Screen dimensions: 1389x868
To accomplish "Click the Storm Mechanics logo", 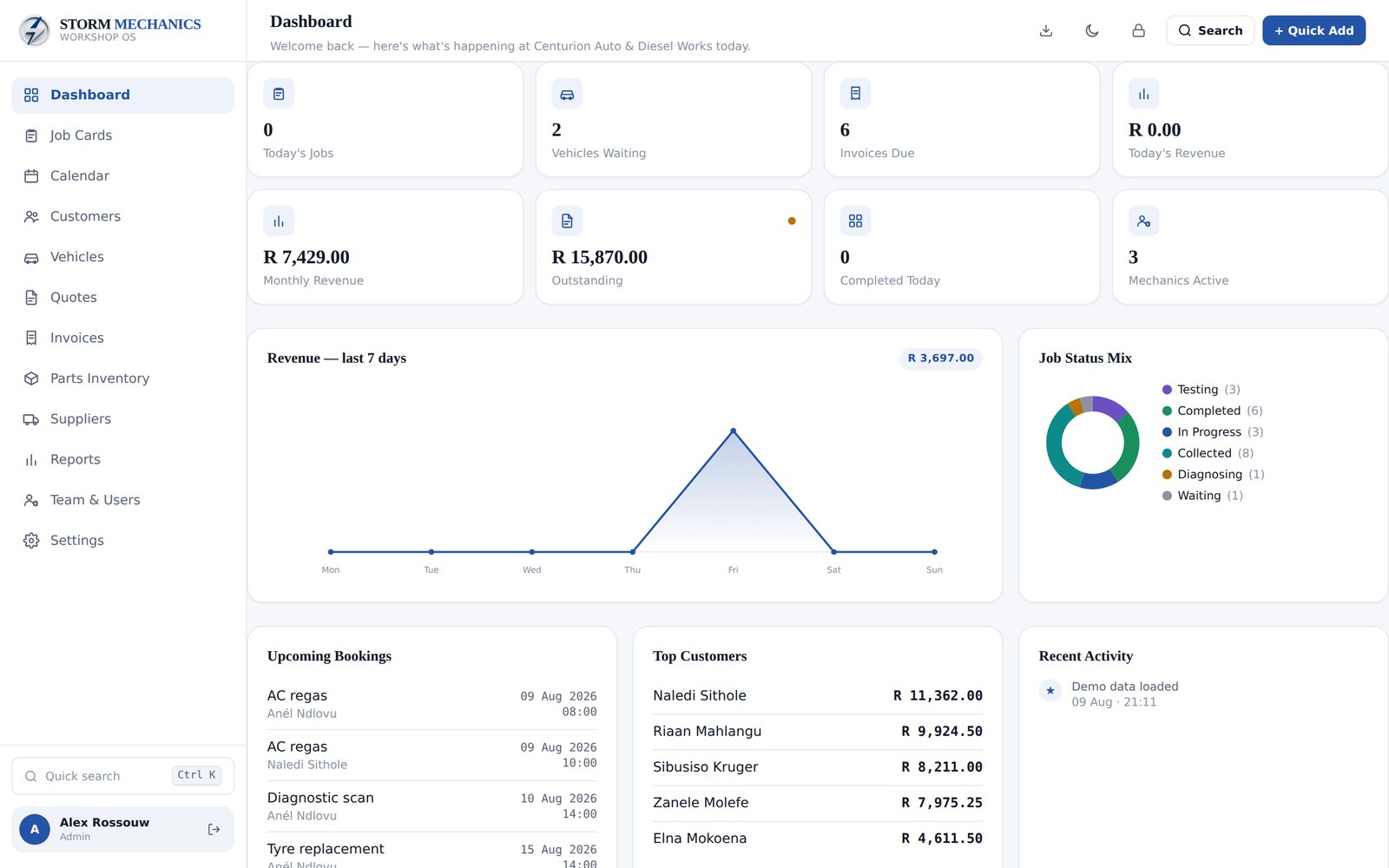I will [35, 30].
